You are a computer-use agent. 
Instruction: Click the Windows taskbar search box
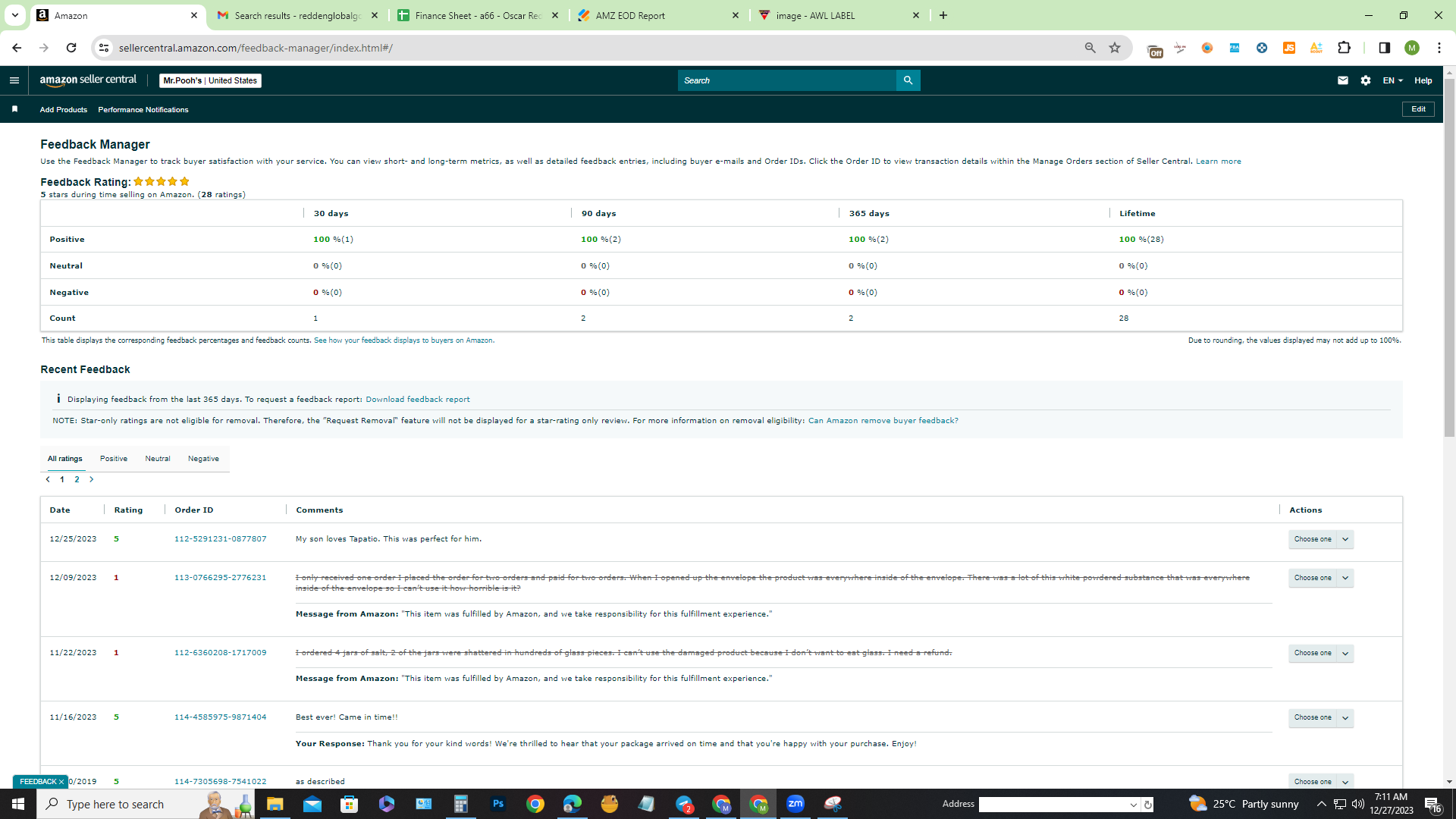pos(144,804)
